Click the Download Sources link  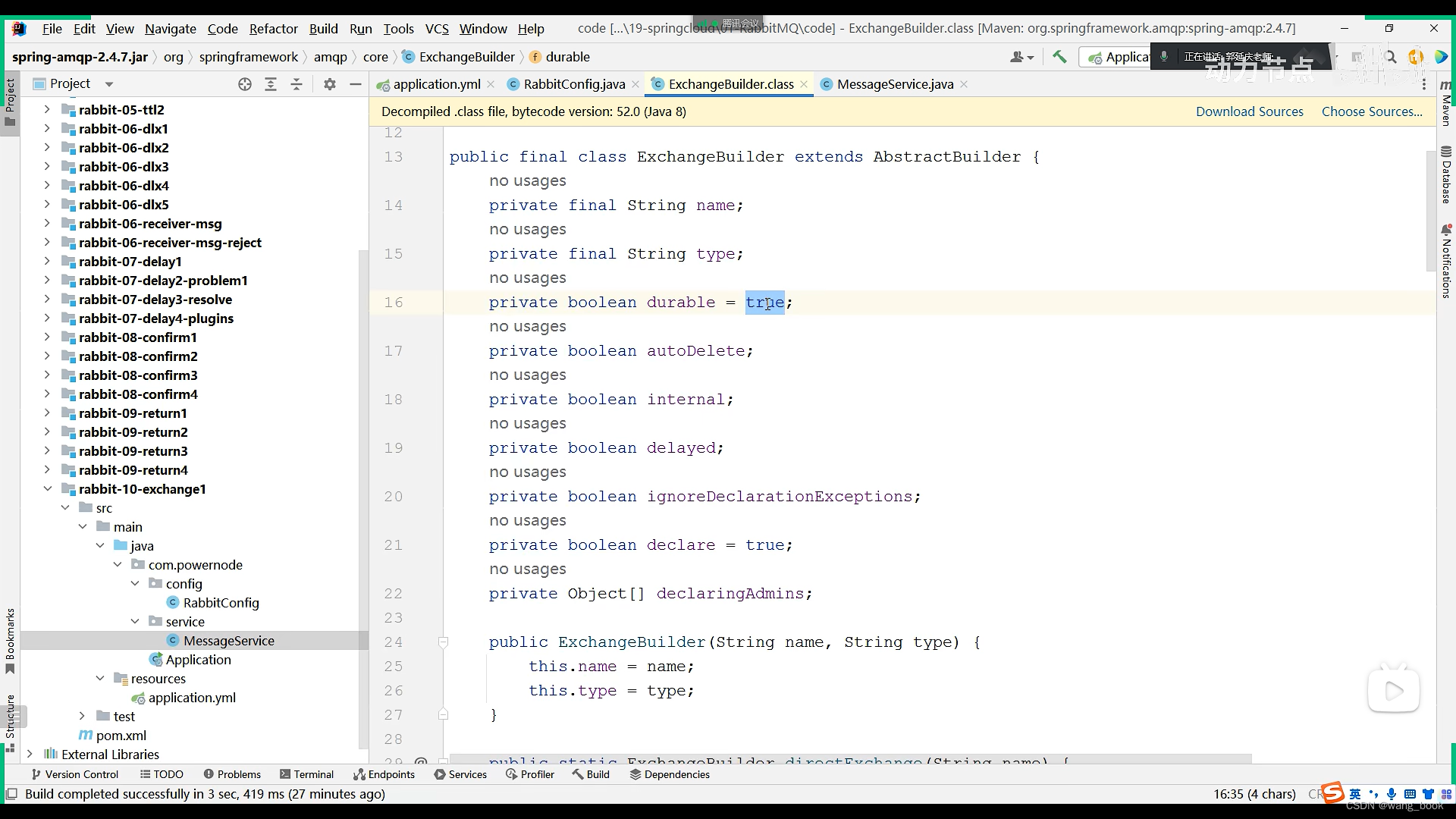tap(1249, 111)
